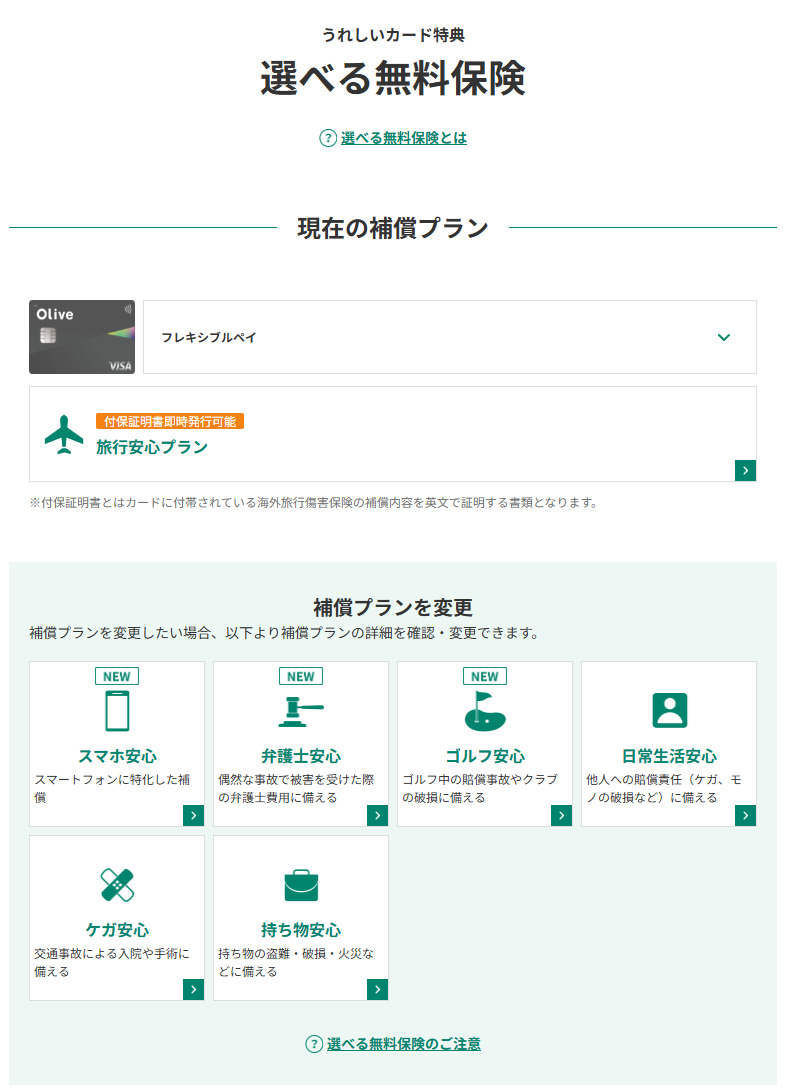Open the フレキシブルペイ card dropdown
The width and height of the screenshot is (786, 1092).
[x=449, y=337]
